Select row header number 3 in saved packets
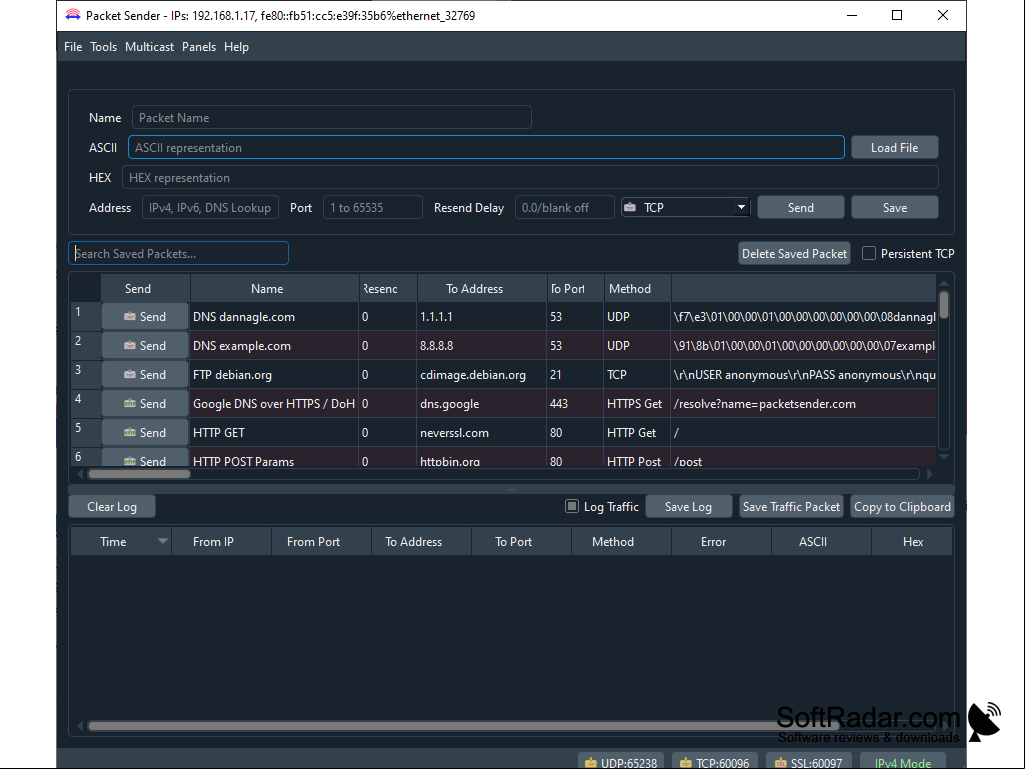Image resolution: width=1025 pixels, height=769 pixels. (x=86, y=375)
